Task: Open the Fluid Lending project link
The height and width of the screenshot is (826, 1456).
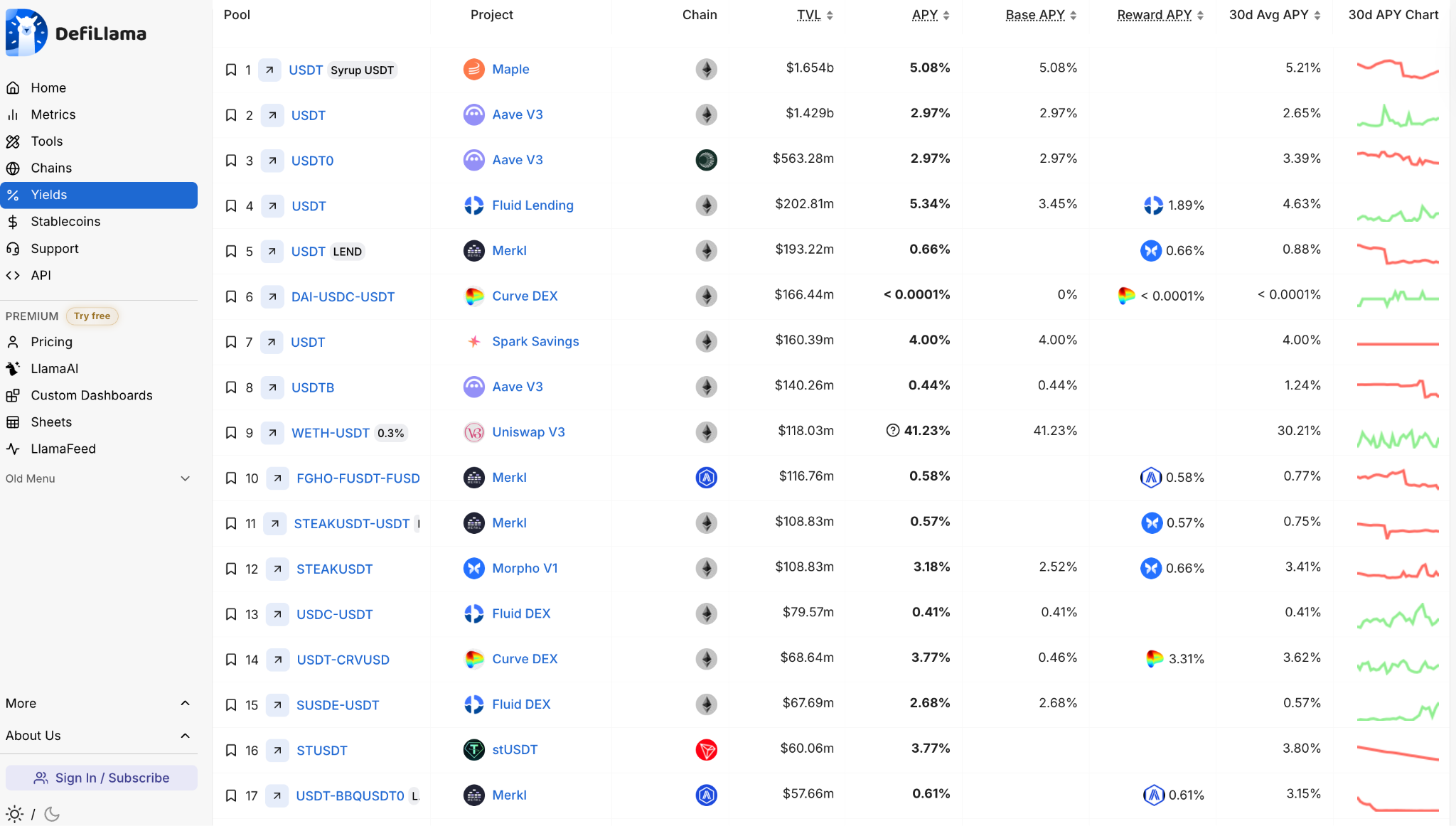Action: point(532,205)
